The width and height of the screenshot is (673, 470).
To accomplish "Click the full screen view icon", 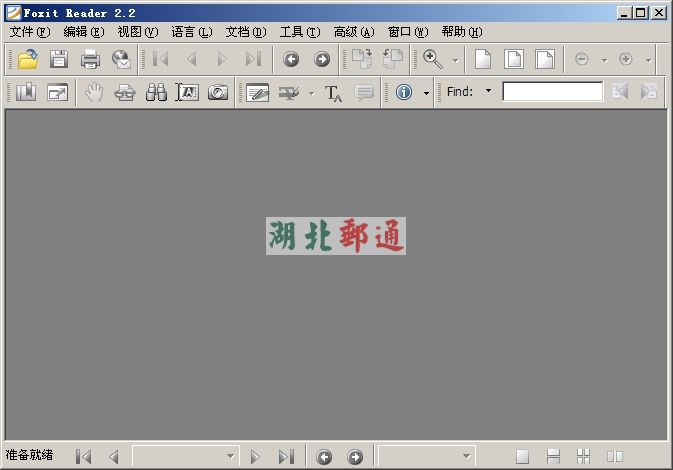I will point(58,92).
